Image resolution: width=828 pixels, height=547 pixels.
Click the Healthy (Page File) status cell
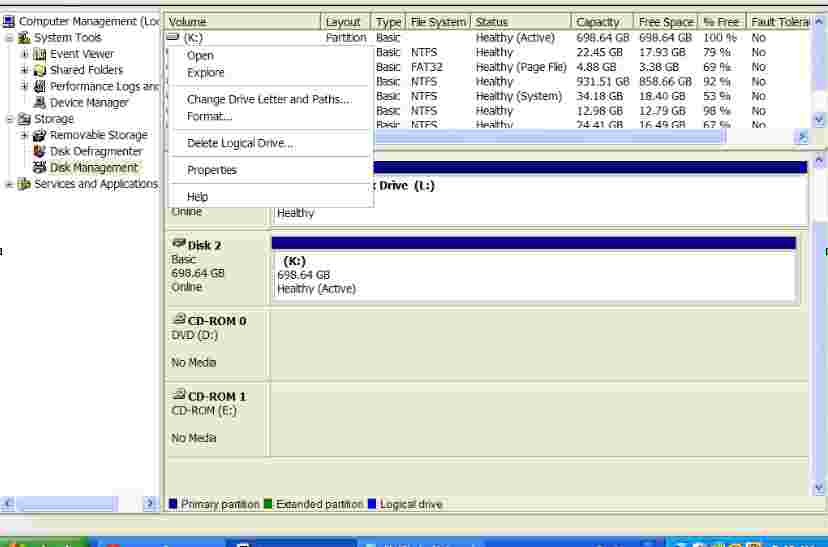click(521, 67)
